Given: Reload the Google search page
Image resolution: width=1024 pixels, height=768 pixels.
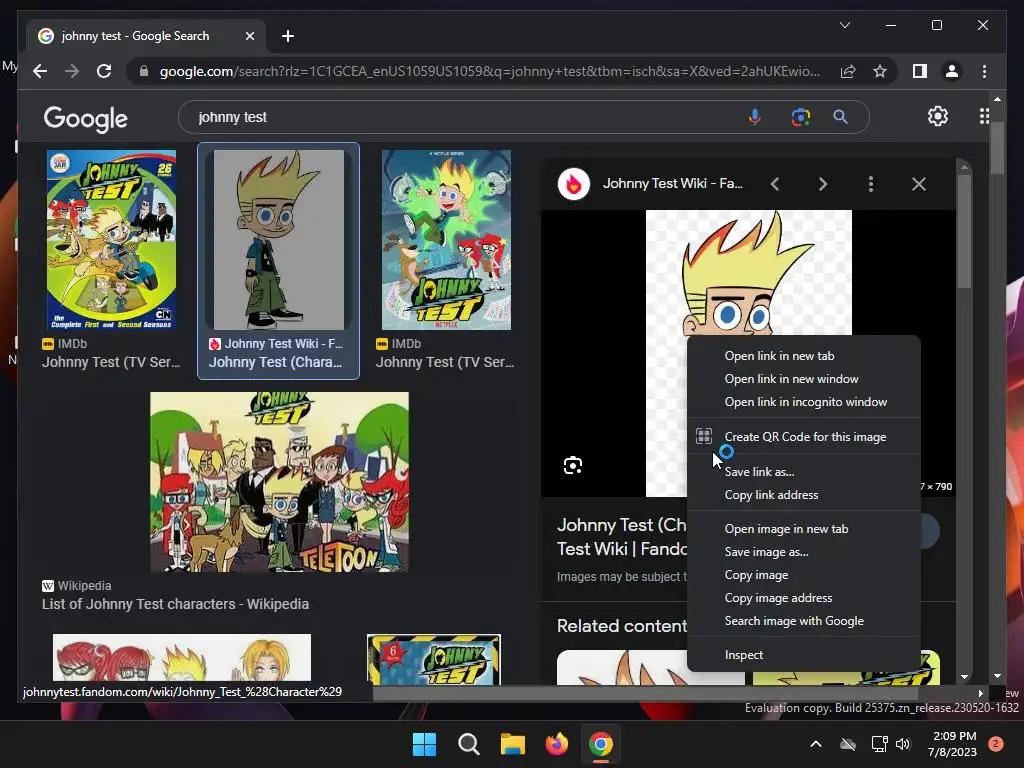Looking at the screenshot, I should (x=104, y=71).
